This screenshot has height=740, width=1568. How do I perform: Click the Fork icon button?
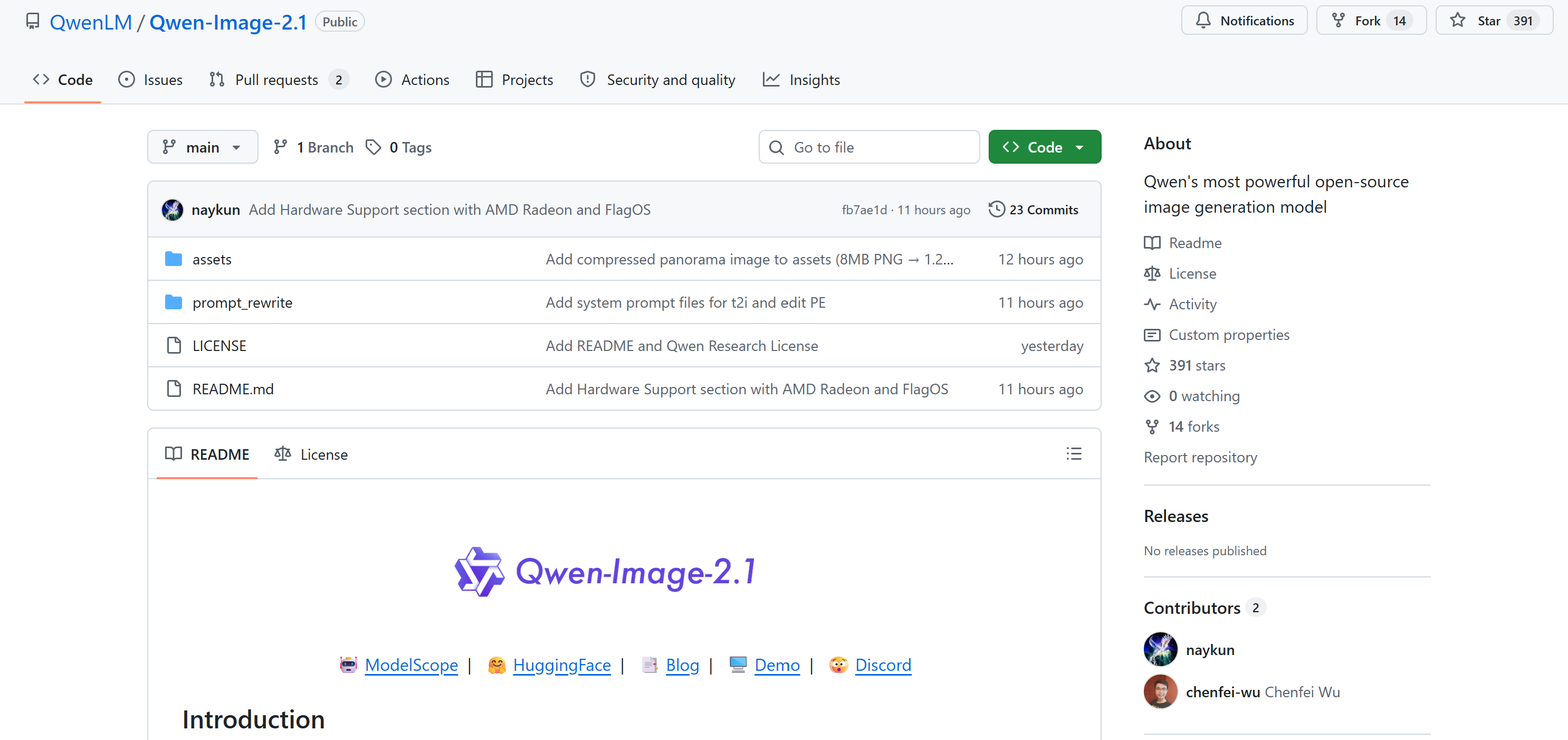tap(1338, 21)
